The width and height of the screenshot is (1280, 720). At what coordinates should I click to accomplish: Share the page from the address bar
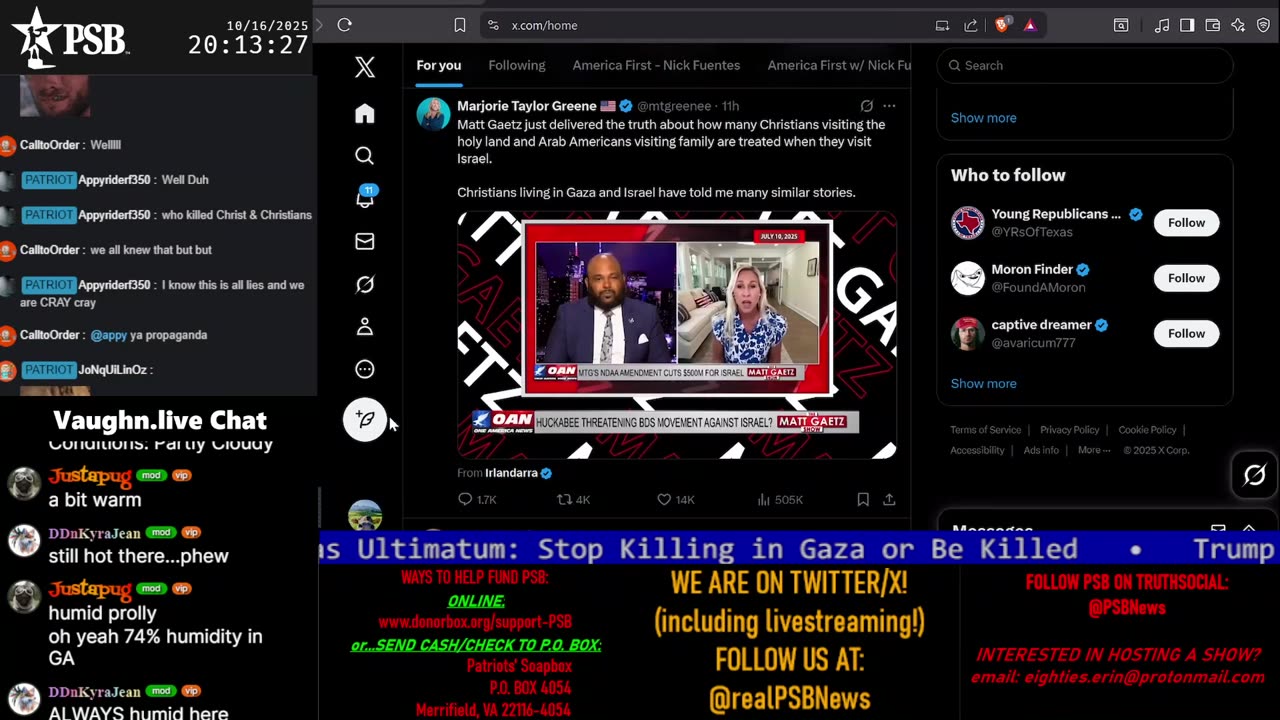971,25
